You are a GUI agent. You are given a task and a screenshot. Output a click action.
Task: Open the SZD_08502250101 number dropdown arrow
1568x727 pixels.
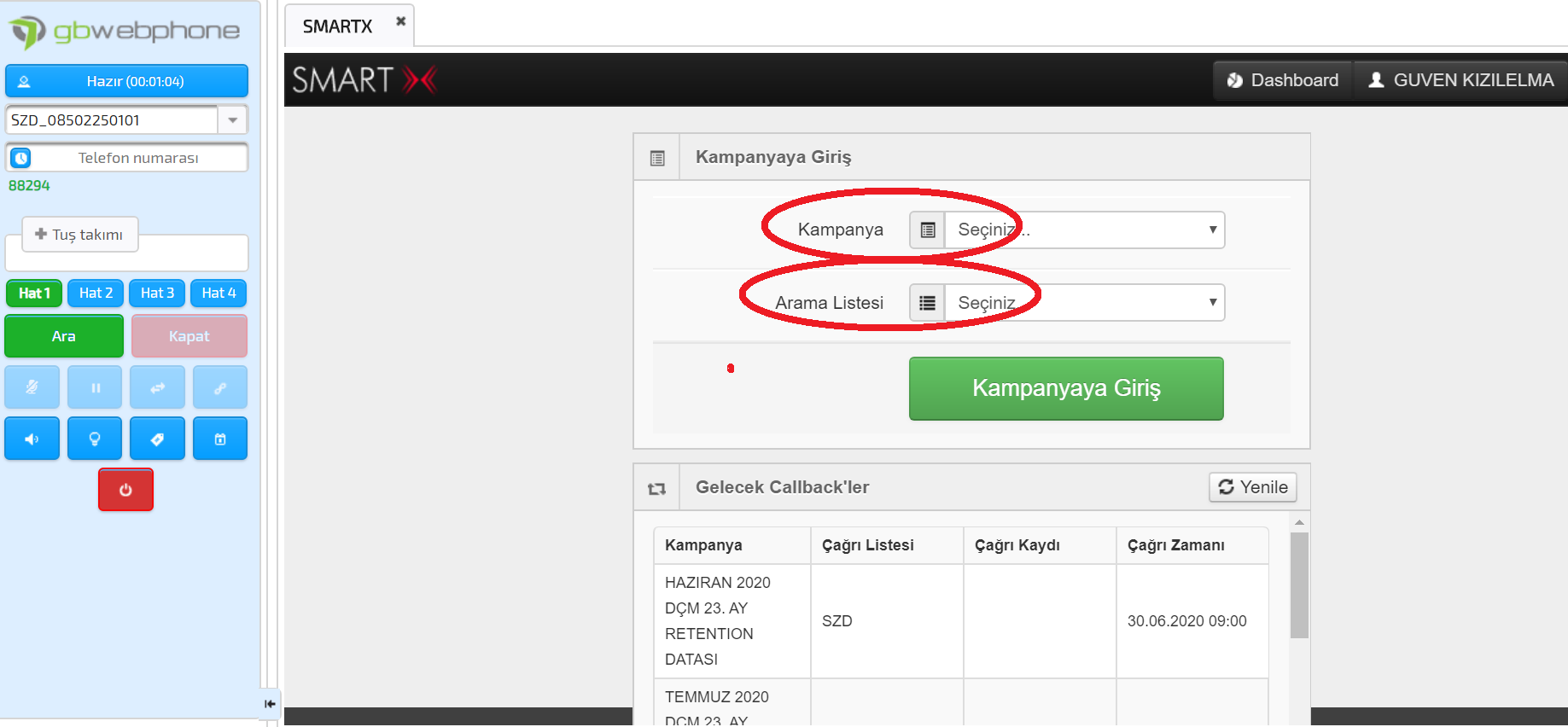232,120
